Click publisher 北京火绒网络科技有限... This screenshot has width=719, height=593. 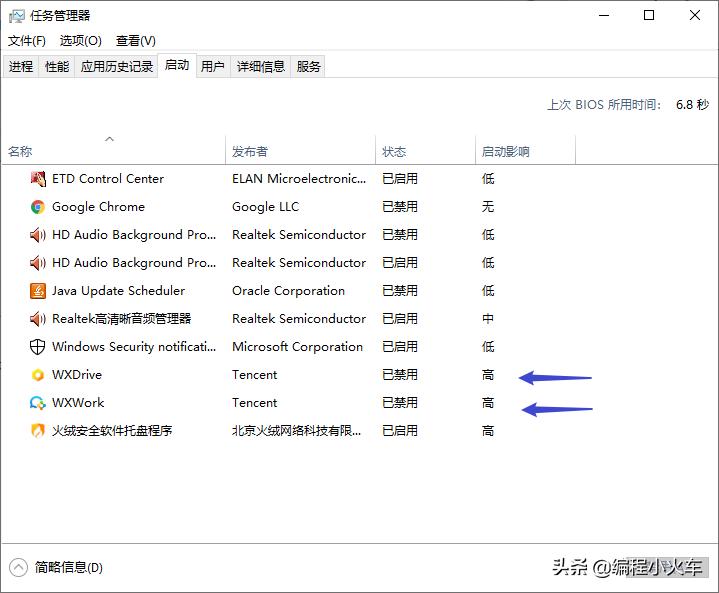click(x=296, y=431)
